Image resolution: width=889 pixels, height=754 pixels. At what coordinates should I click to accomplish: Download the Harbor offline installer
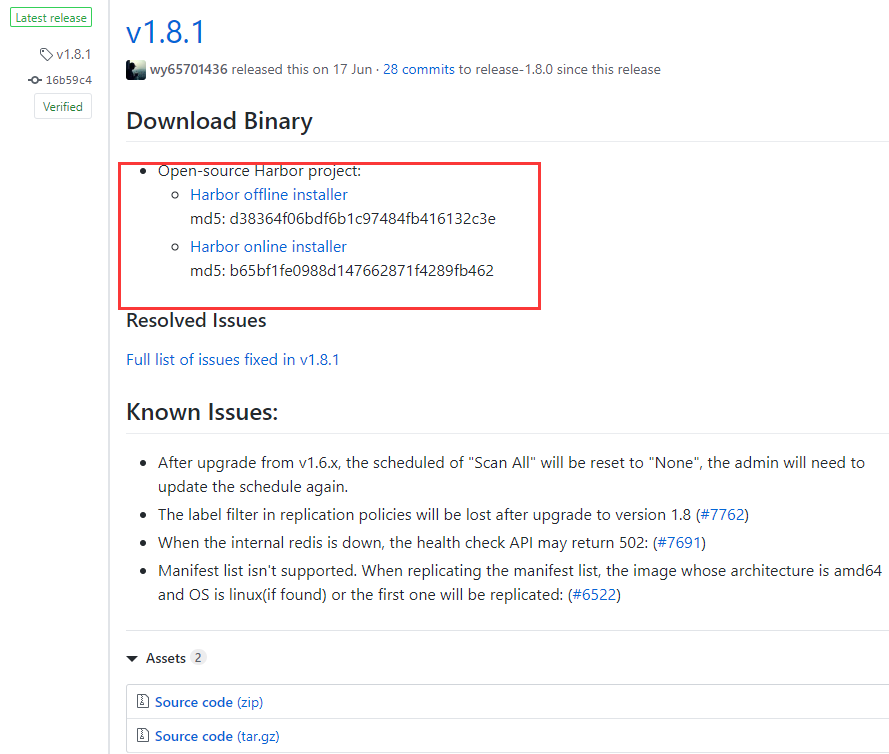click(x=269, y=194)
